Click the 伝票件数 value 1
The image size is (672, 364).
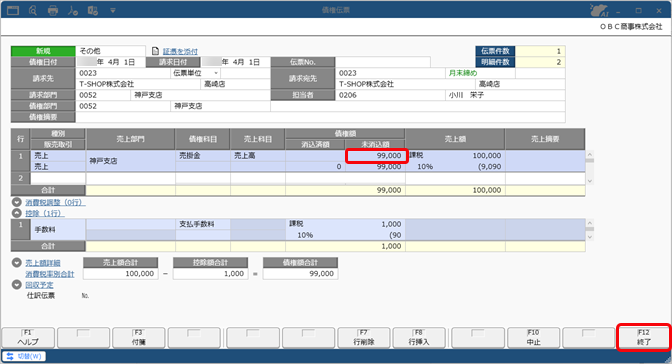tap(540, 51)
